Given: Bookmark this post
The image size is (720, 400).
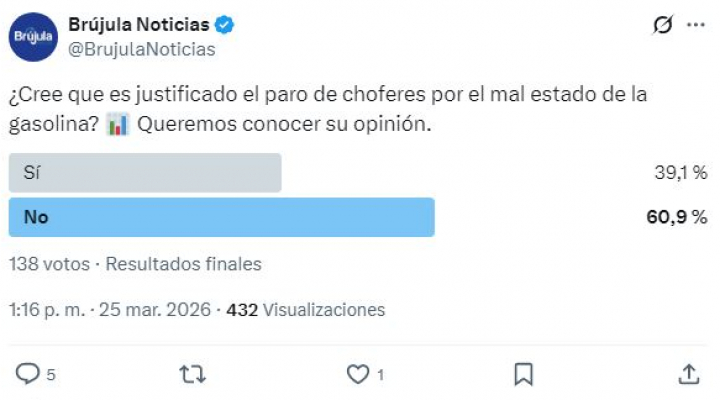Looking at the screenshot, I should [x=523, y=374].
